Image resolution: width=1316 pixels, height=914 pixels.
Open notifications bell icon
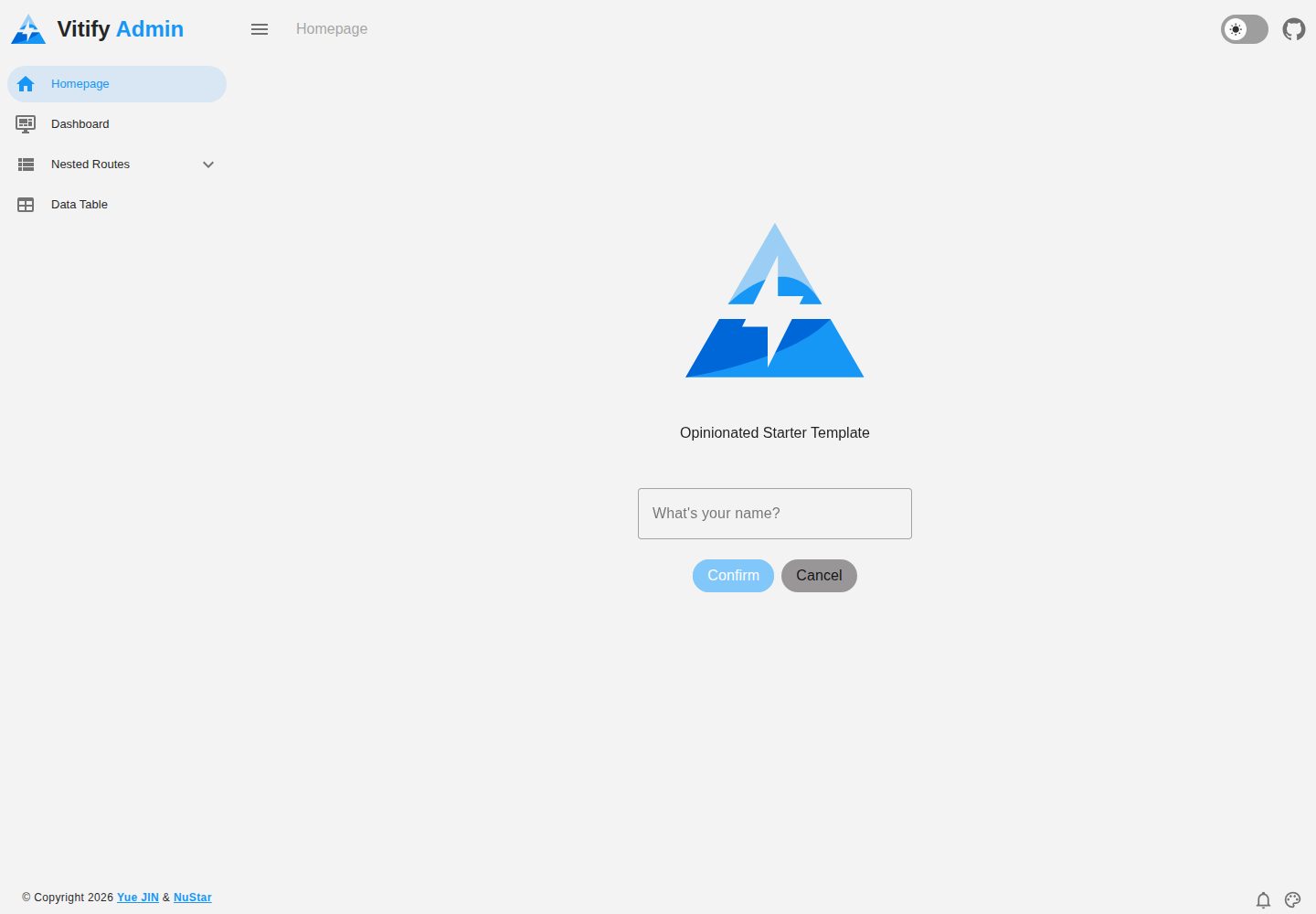click(1263, 900)
